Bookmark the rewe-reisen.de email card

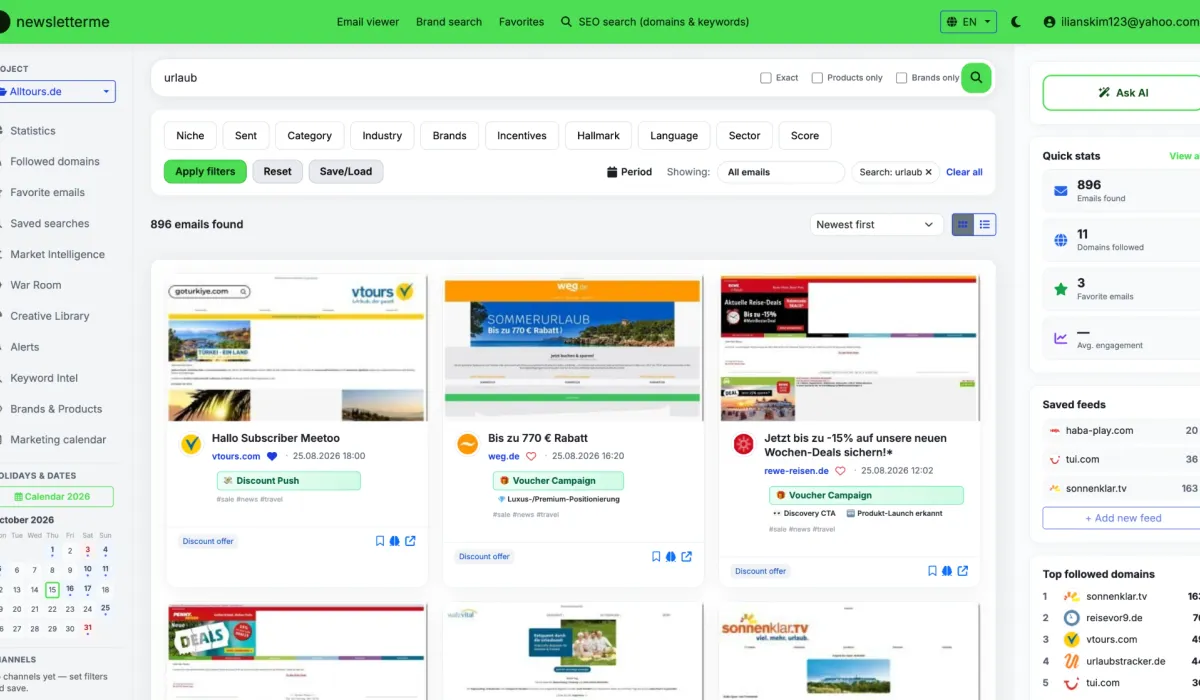tap(932, 571)
